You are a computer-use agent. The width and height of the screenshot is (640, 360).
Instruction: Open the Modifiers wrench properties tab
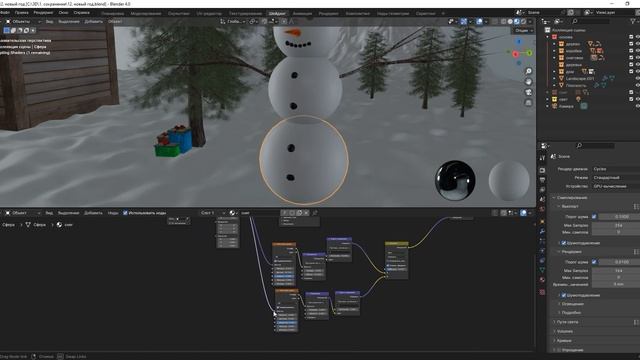pyautogui.click(x=542, y=231)
